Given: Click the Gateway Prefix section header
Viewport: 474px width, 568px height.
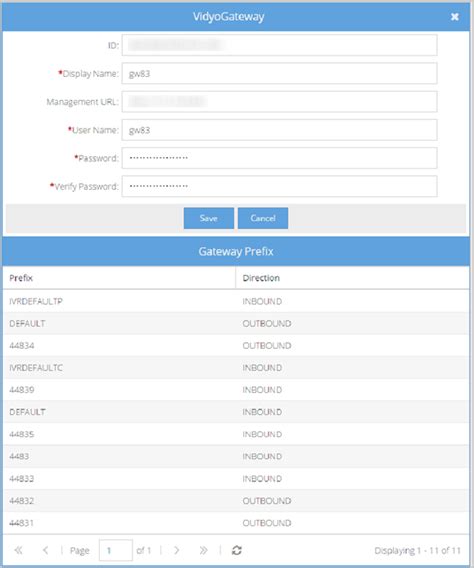Looking at the screenshot, I should pyautogui.click(x=236, y=251).
